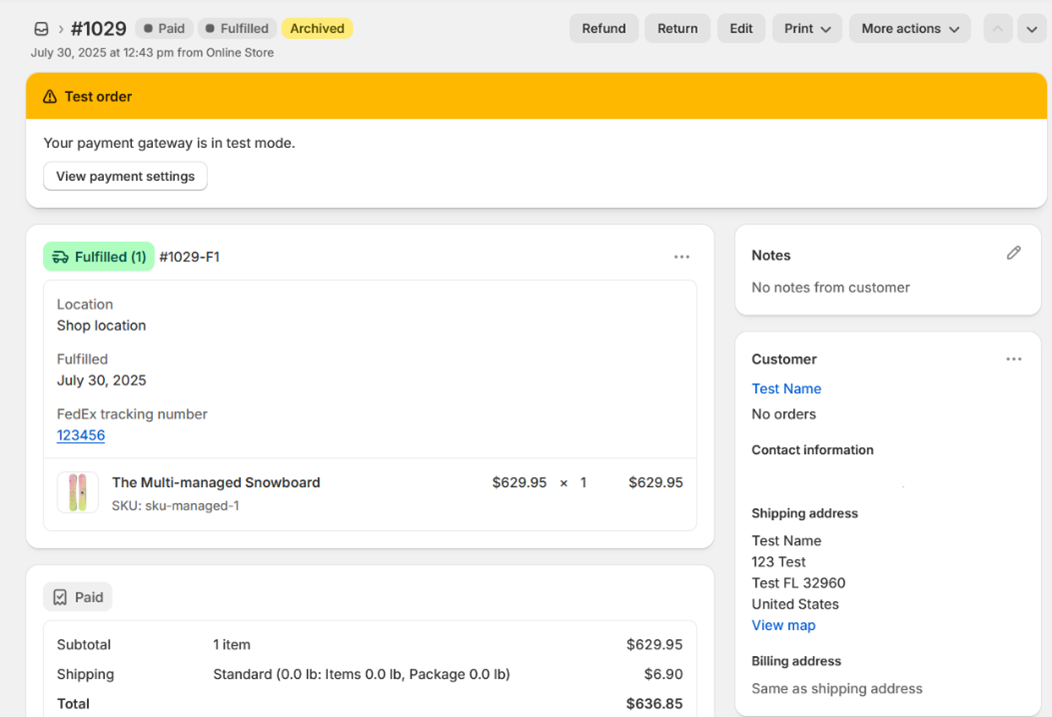Viewport: 1052px width, 717px height.
Task: Click View map under shipping address
Action: 783,625
